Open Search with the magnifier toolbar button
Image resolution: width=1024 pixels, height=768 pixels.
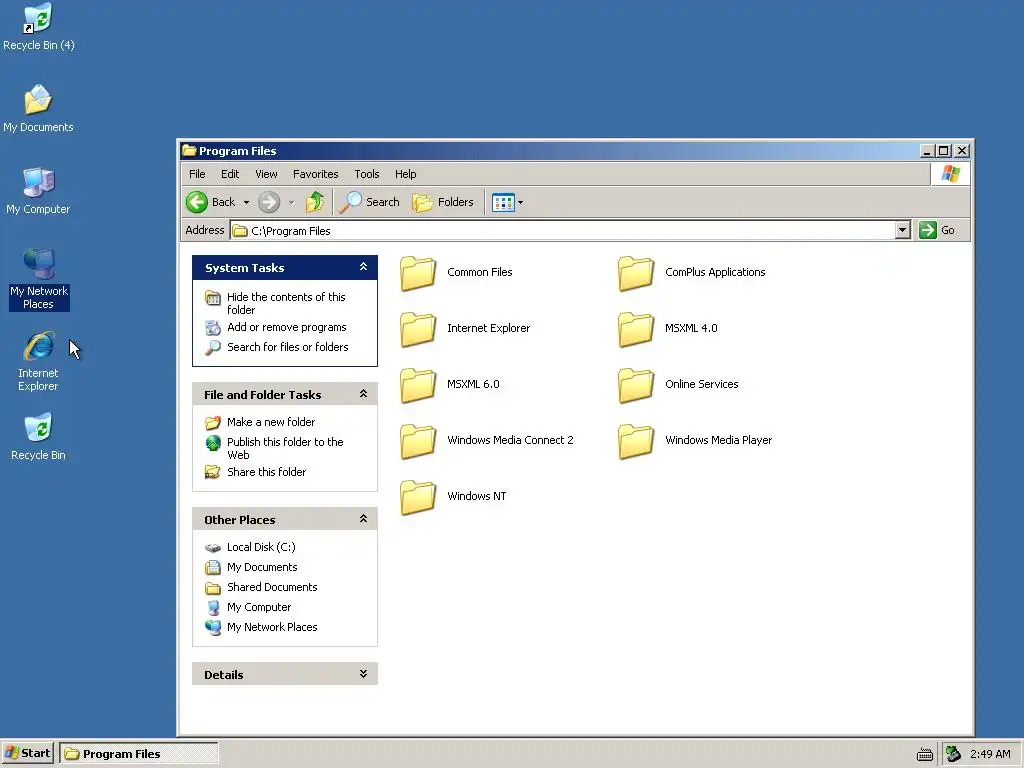[370, 202]
